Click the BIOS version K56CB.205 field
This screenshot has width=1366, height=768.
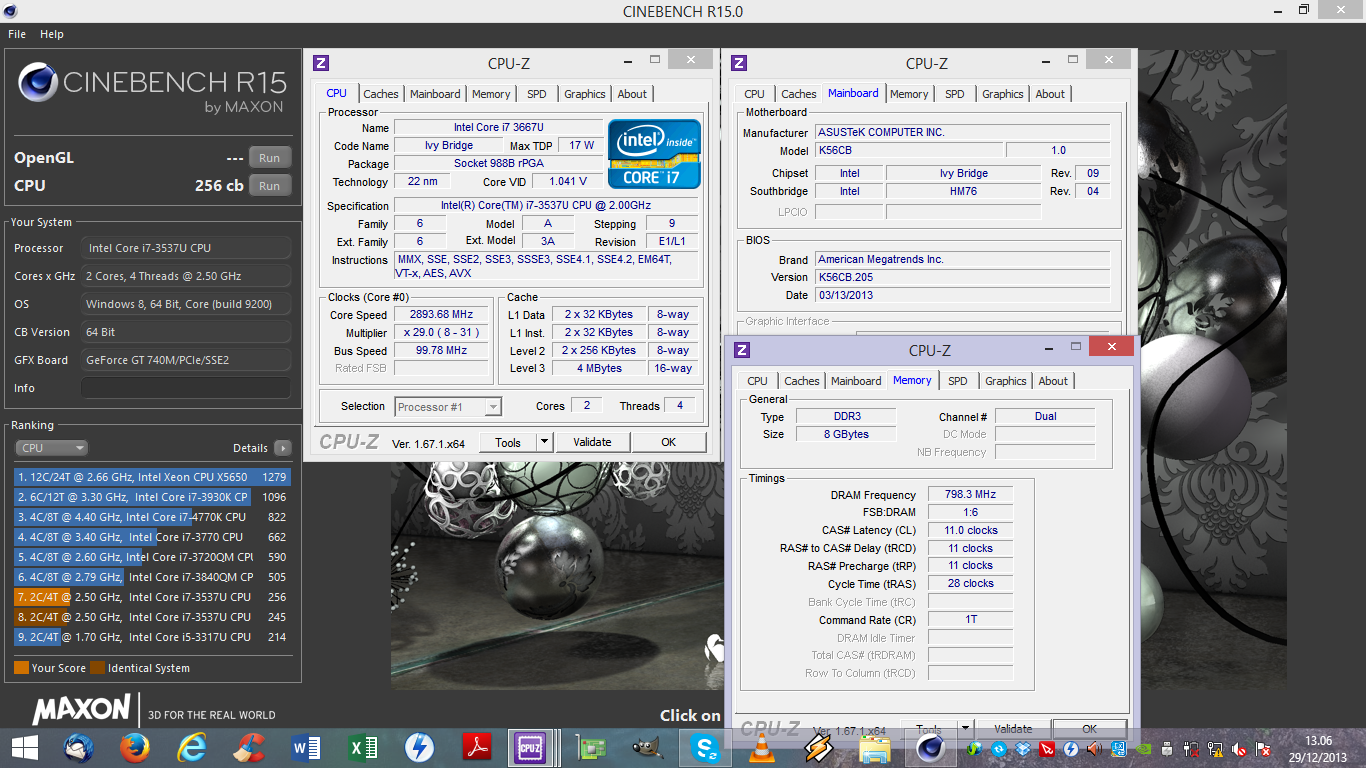(962, 277)
